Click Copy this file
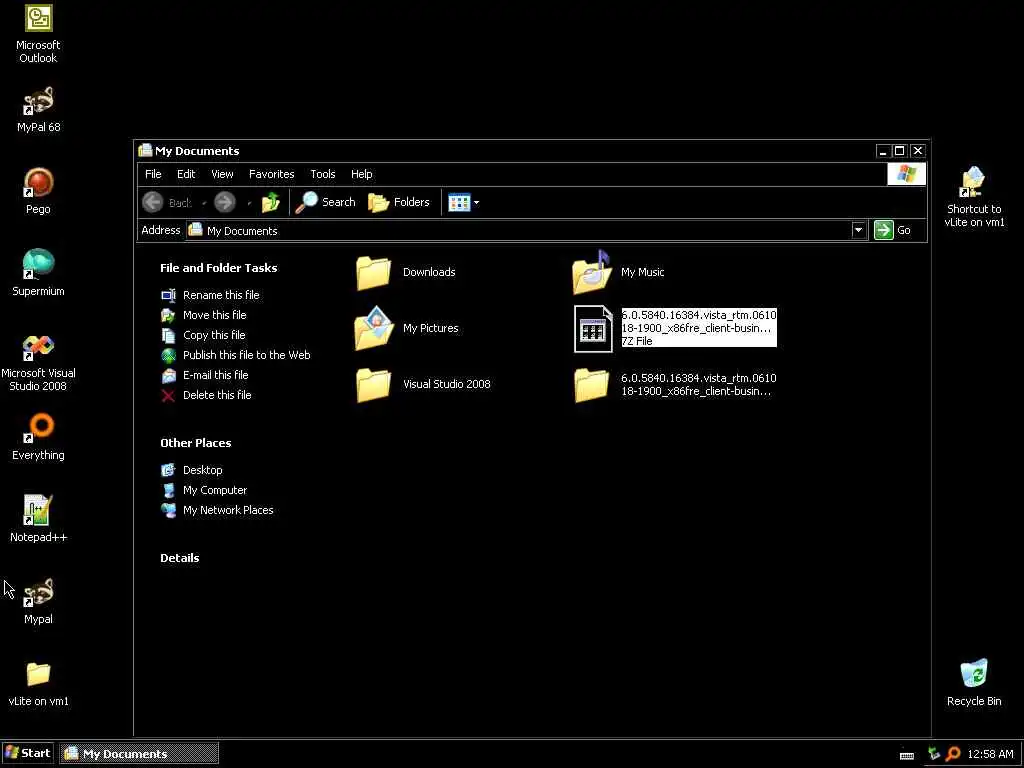The height and width of the screenshot is (768, 1024). click(203, 335)
